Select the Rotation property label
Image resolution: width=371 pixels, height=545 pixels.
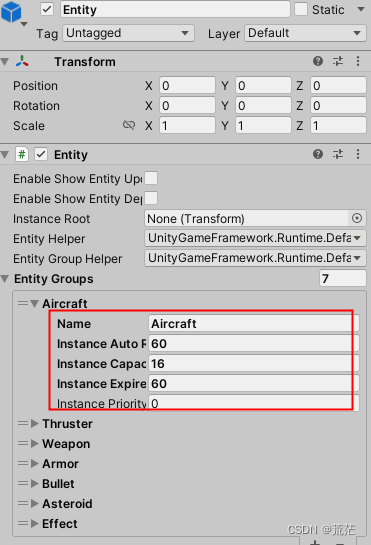pos(37,106)
